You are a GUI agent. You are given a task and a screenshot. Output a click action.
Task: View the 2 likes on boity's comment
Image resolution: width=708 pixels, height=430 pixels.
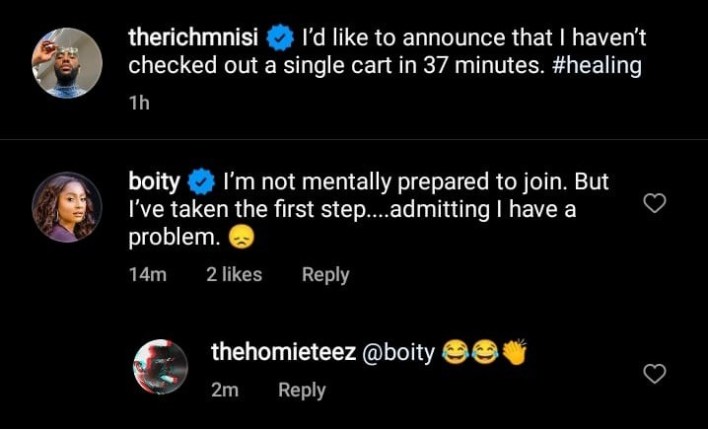[234, 274]
